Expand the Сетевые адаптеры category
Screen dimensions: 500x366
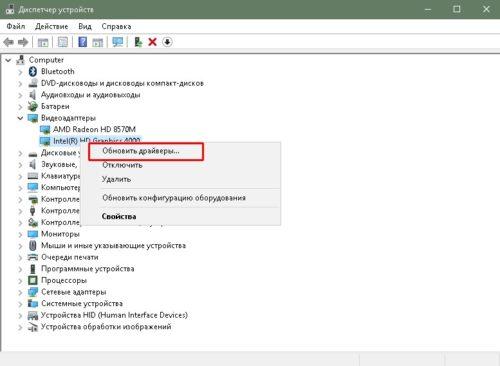pos(20,292)
